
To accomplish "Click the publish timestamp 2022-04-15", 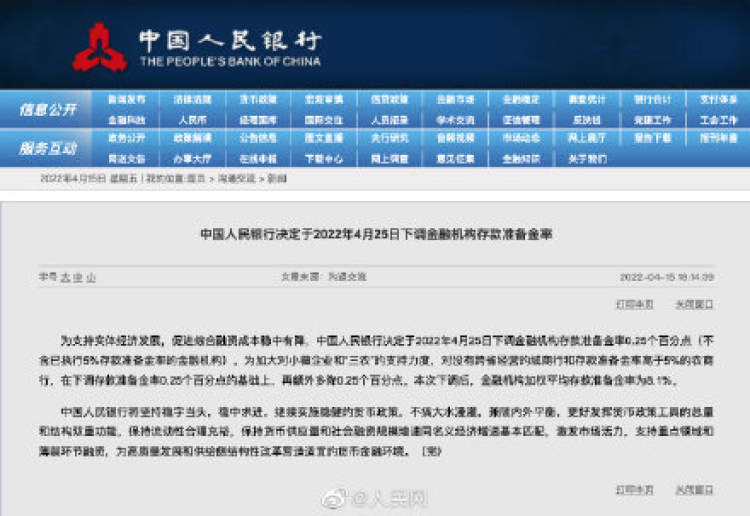I will click(667, 277).
